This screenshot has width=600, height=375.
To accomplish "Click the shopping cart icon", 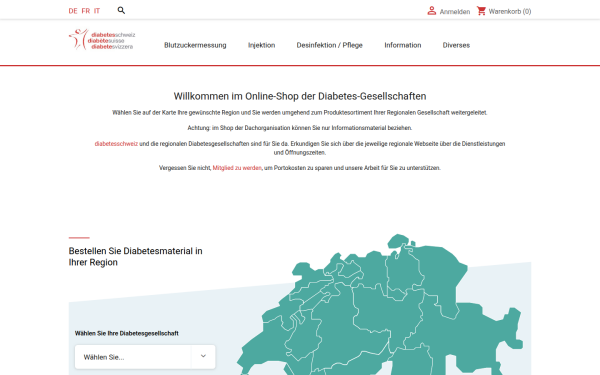I will [x=481, y=11].
